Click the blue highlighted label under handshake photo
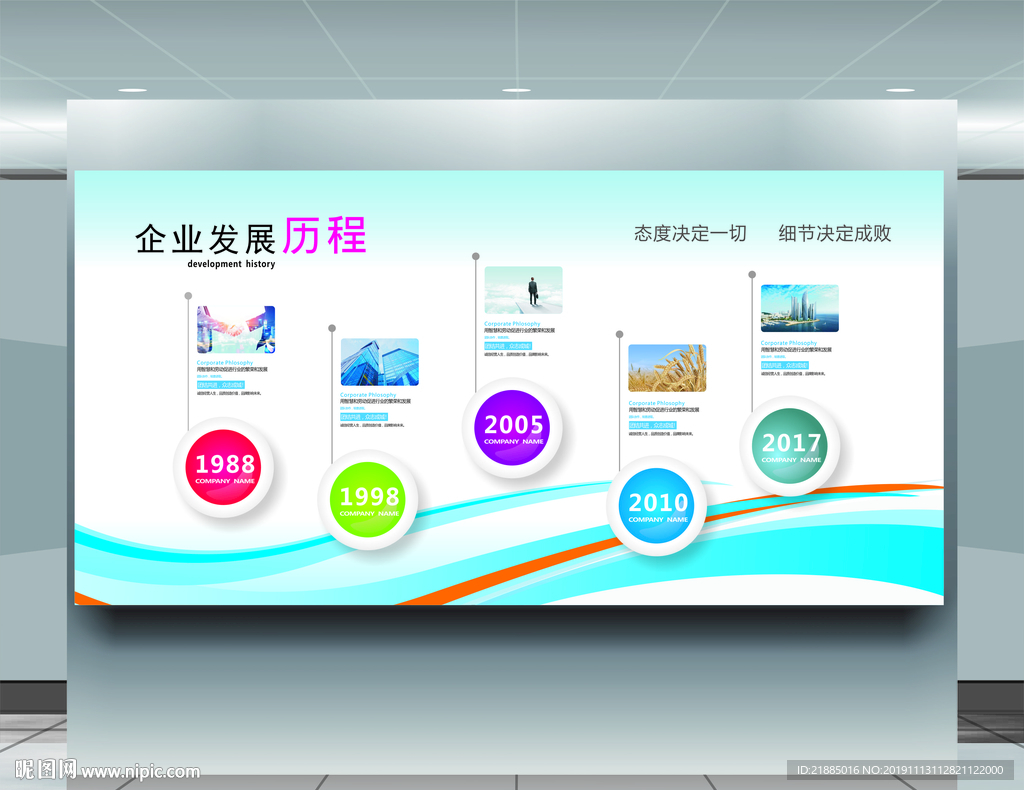This screenshot has height=790, width=1024. 221,385
